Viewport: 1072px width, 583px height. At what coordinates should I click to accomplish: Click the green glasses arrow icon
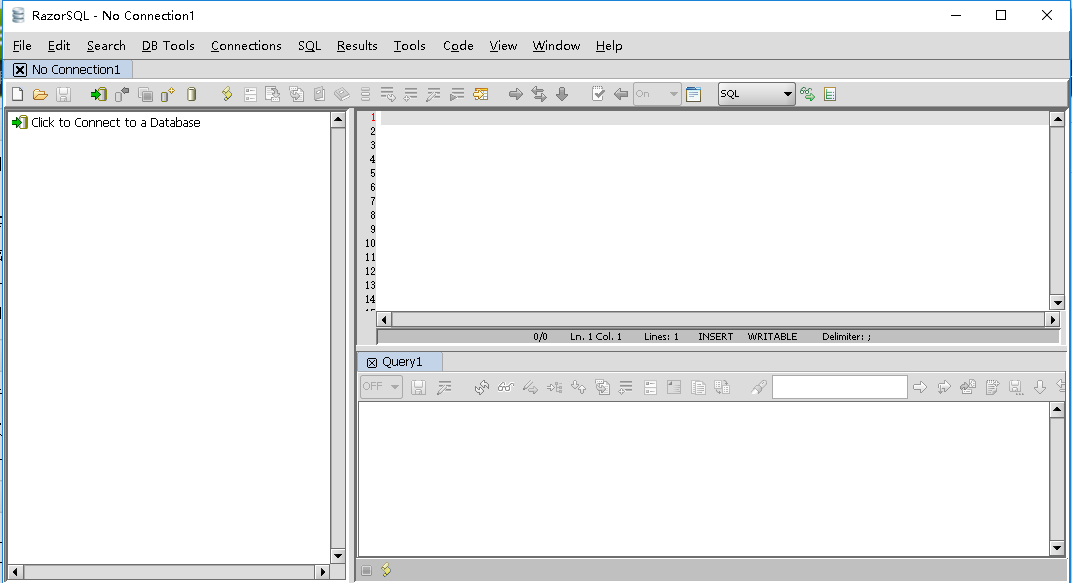tap(807, 94)
